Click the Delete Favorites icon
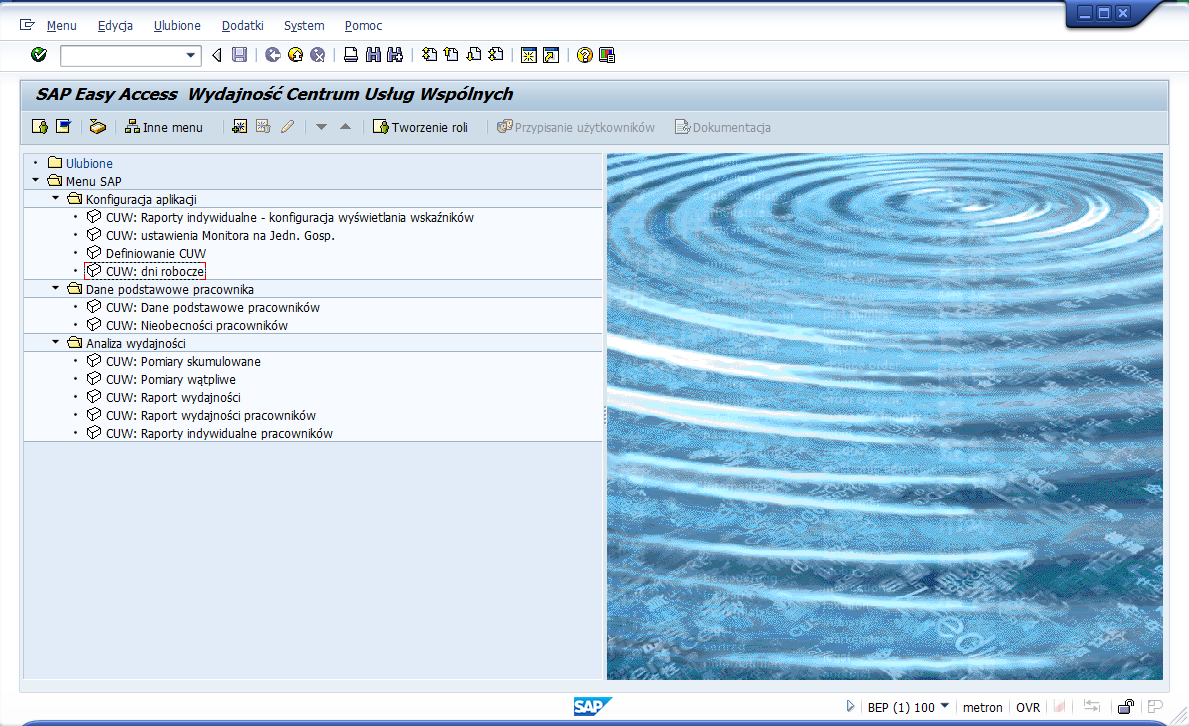1189x726 pixels. [x=263, y=127]
